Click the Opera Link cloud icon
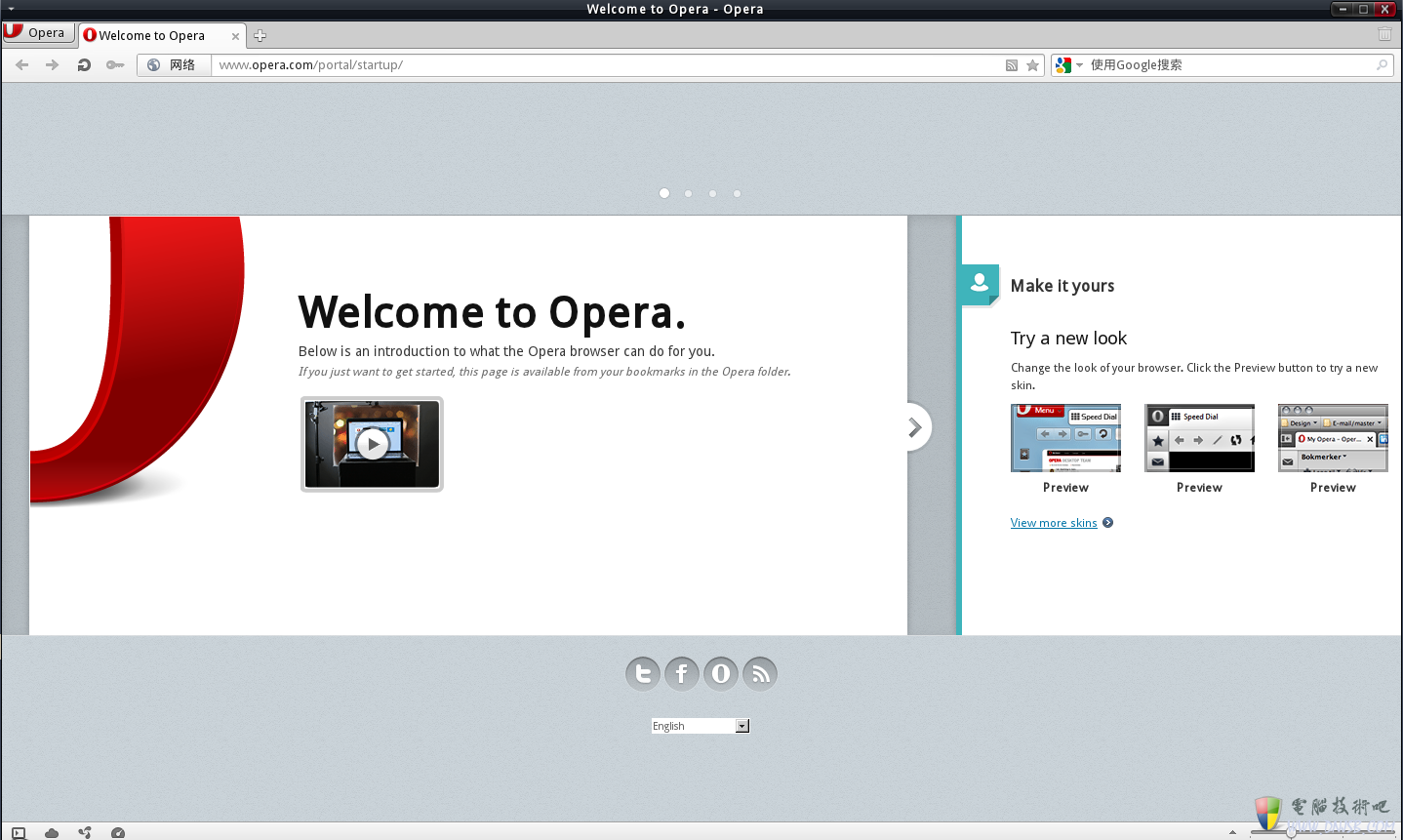 (x=52, y=832)
